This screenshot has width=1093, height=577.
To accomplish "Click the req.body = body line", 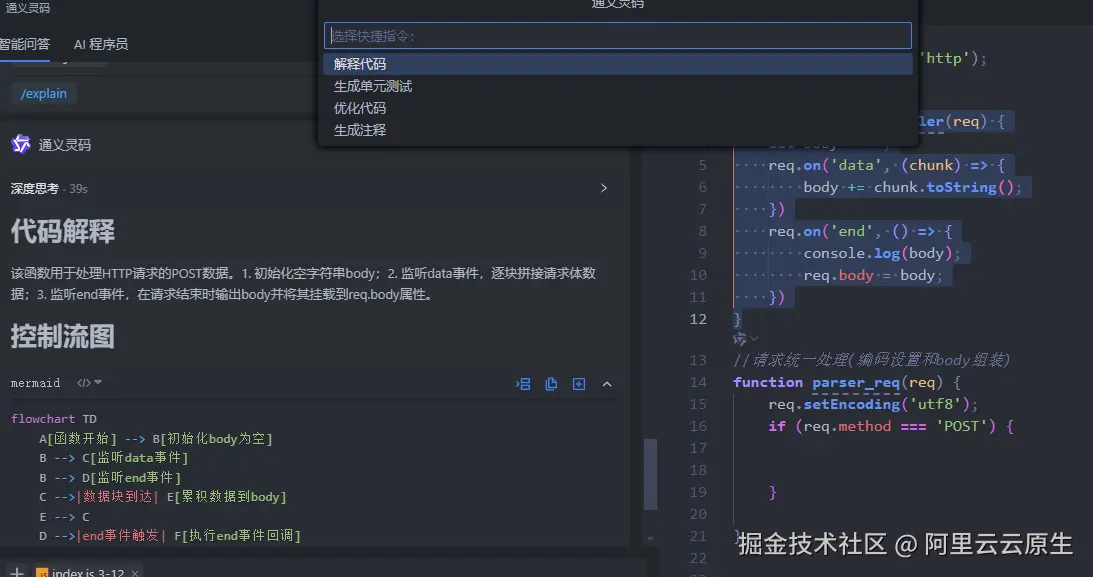I will click(x=873, y=275).
